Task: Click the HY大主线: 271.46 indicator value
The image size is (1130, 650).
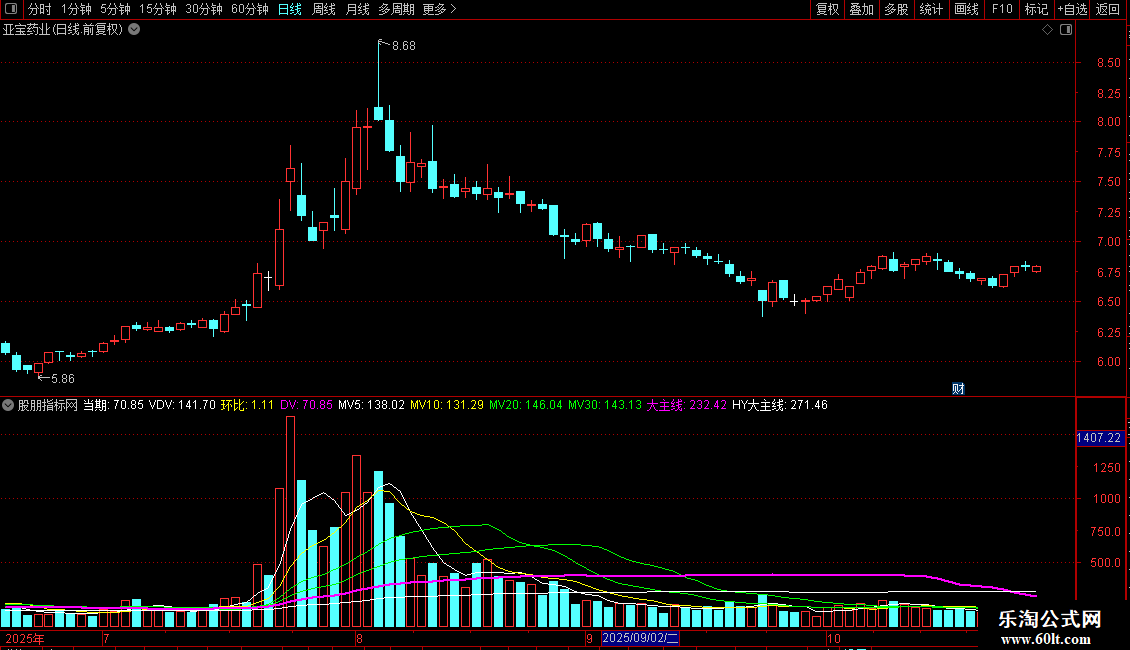Action: [x=780, y=405]
